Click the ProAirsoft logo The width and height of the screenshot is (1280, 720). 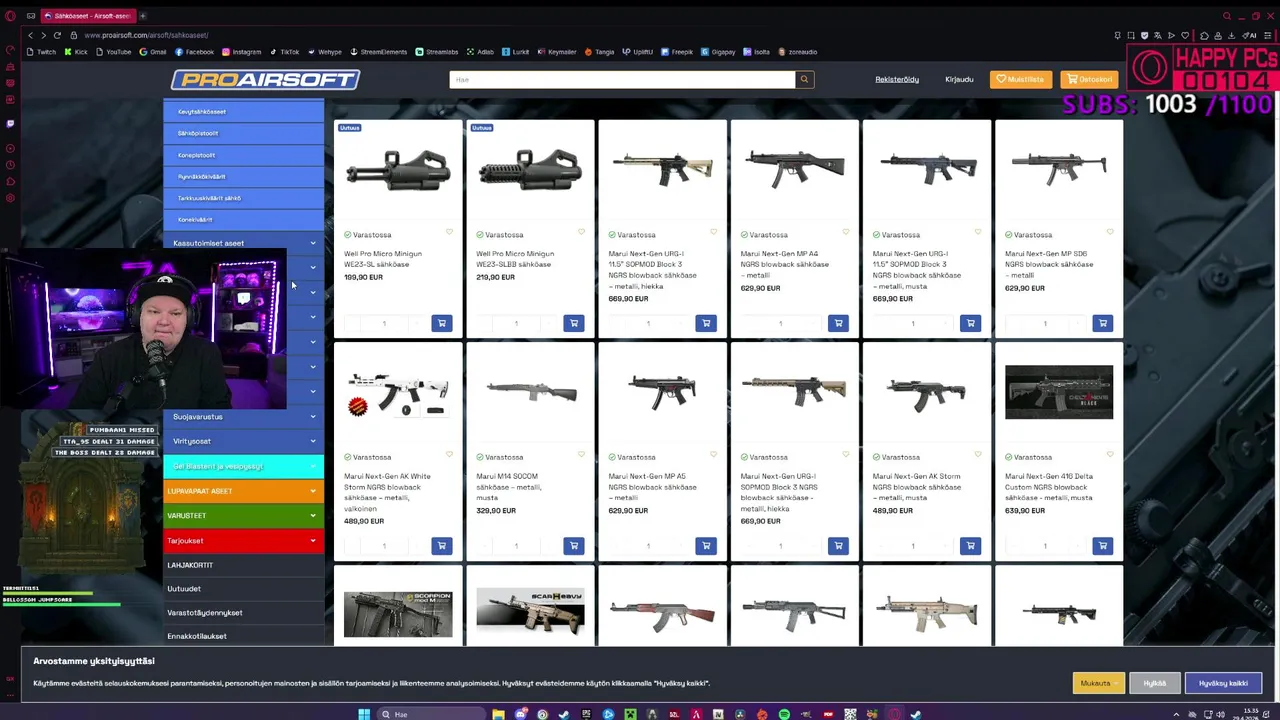[265, 79]
